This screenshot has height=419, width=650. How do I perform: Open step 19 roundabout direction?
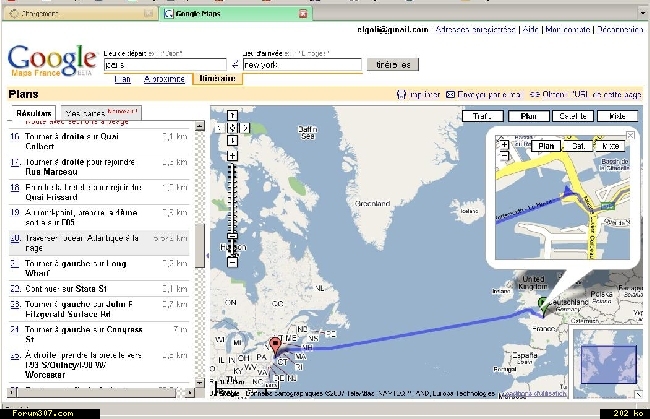click(x=99, y=217)
